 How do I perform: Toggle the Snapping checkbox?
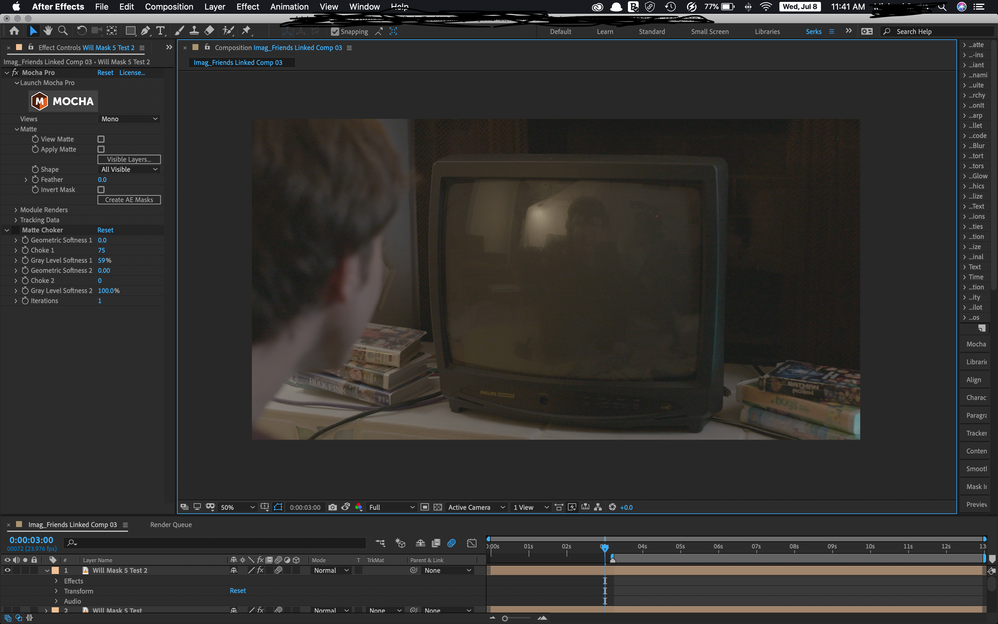335,31
